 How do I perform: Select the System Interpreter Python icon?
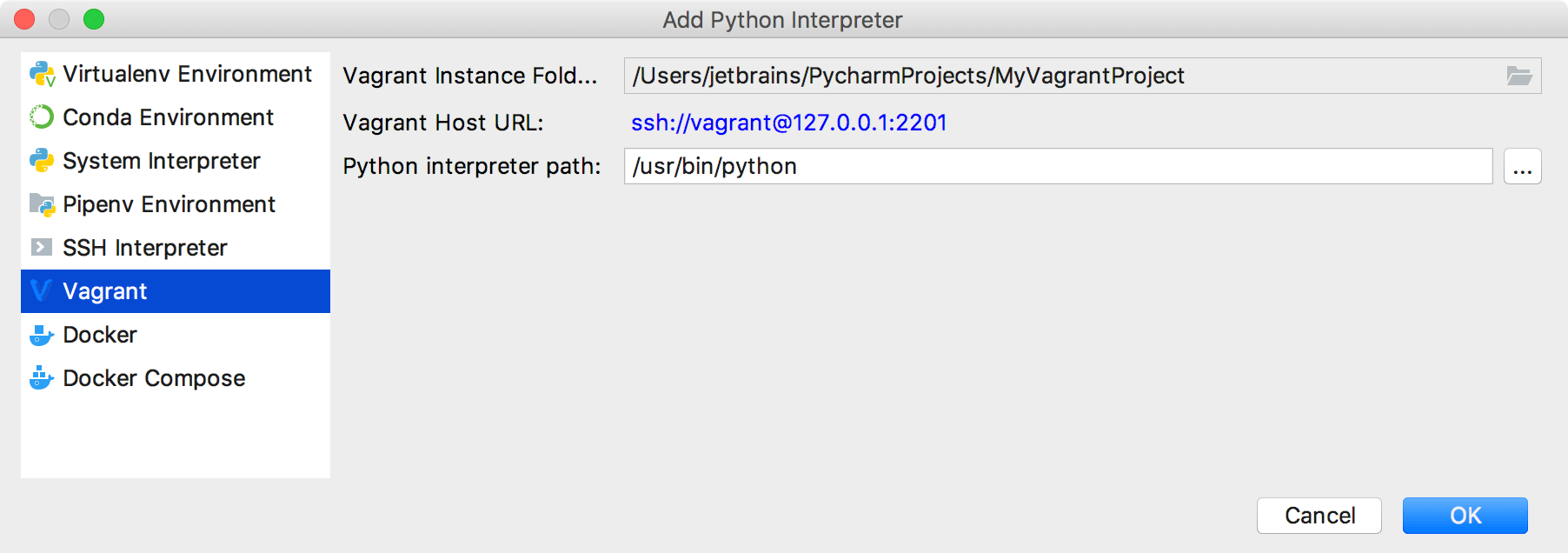(40, 161)
